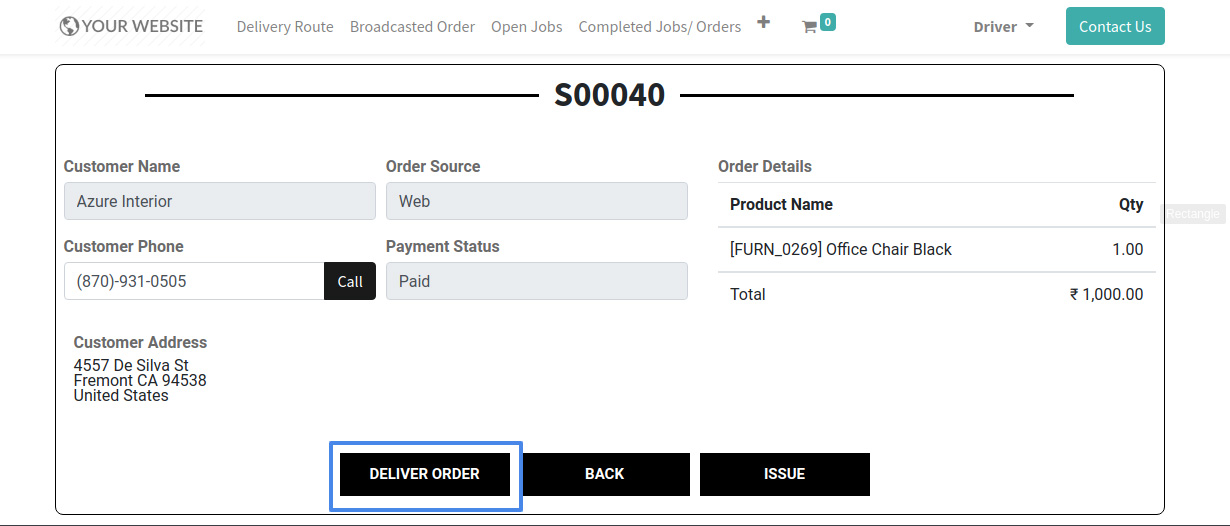This screenshot has height=526, width=1230.
Task: Open the Delivery Route menu
Action: point(285,27)
